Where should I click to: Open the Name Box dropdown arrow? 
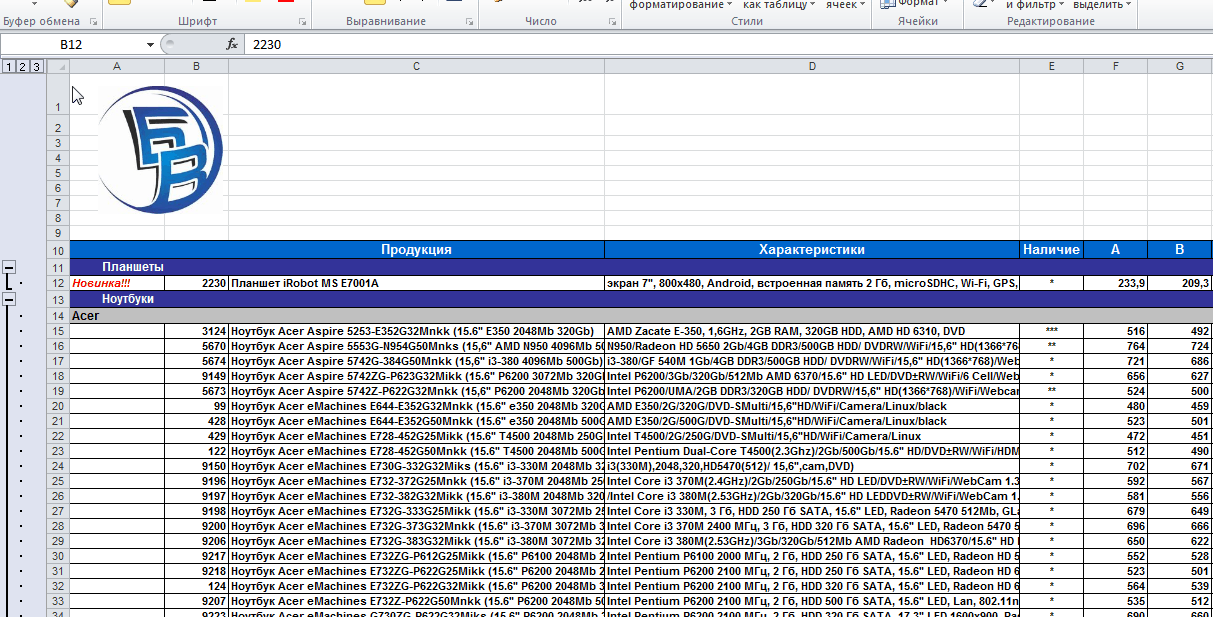(151, 45)
